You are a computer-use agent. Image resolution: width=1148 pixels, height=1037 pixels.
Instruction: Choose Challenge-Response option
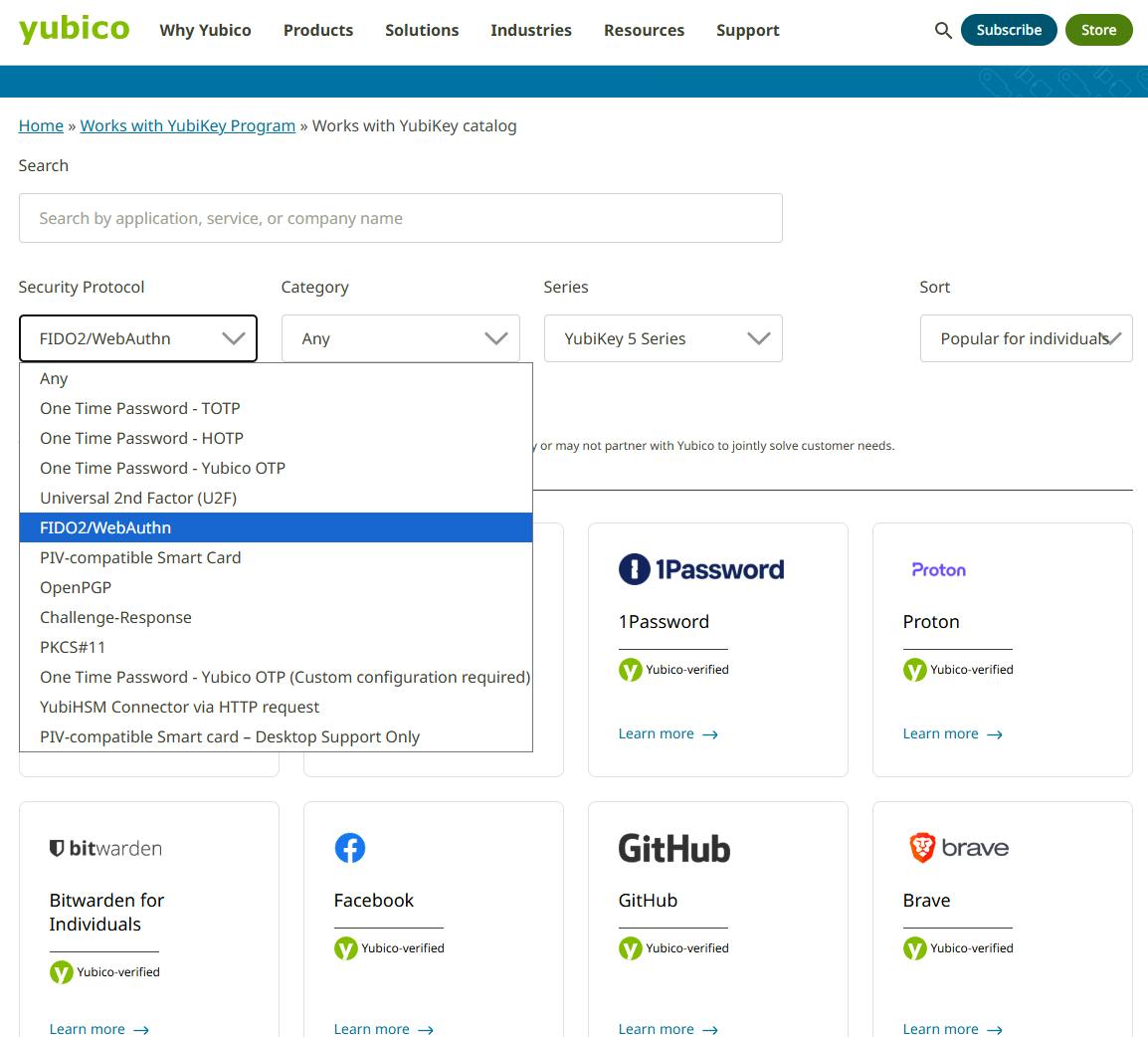coord(276,617)
